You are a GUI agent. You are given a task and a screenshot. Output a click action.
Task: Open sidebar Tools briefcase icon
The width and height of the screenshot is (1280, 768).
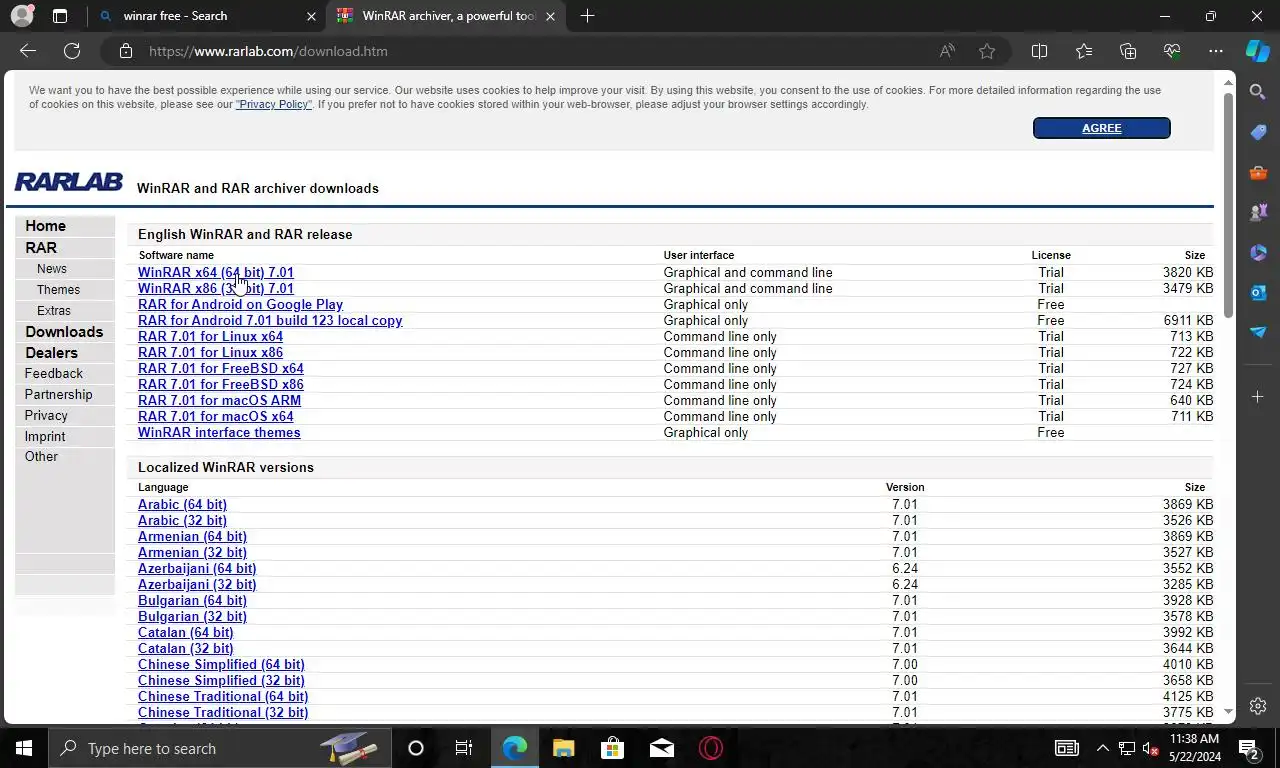(x=1258, y=172)
